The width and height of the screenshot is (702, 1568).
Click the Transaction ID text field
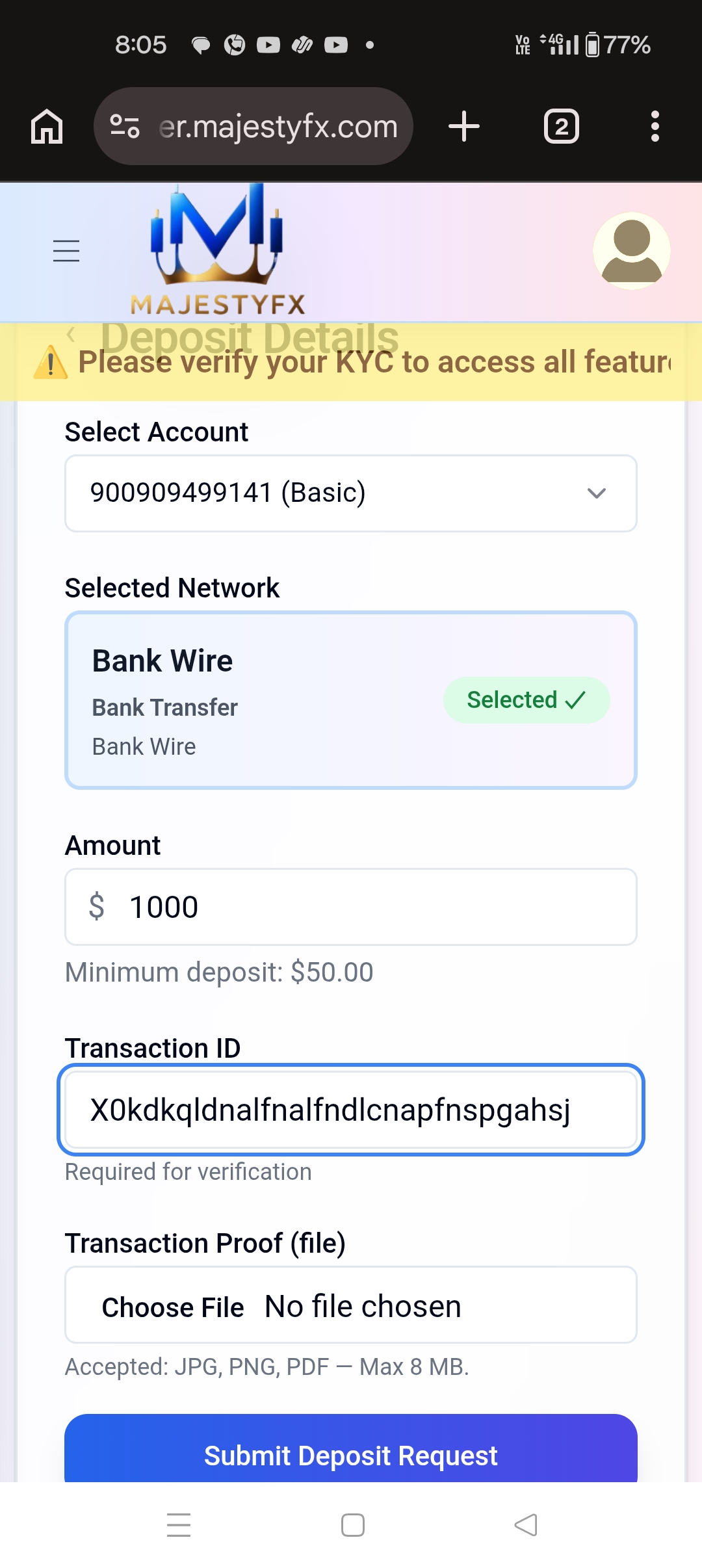[x=351, y=1110]
